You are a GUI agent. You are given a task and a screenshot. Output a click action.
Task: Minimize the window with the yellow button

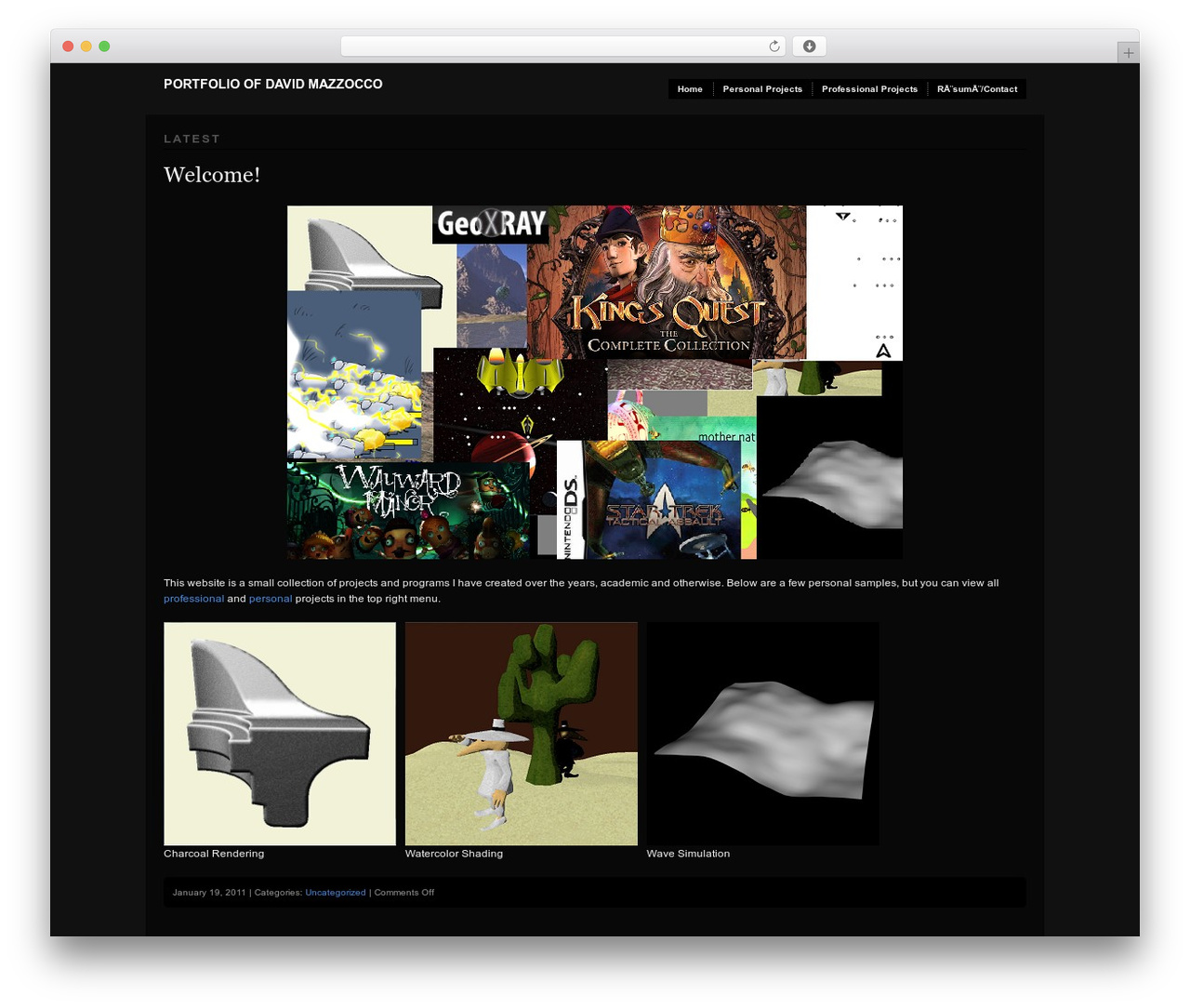click(x=86, y=46)
